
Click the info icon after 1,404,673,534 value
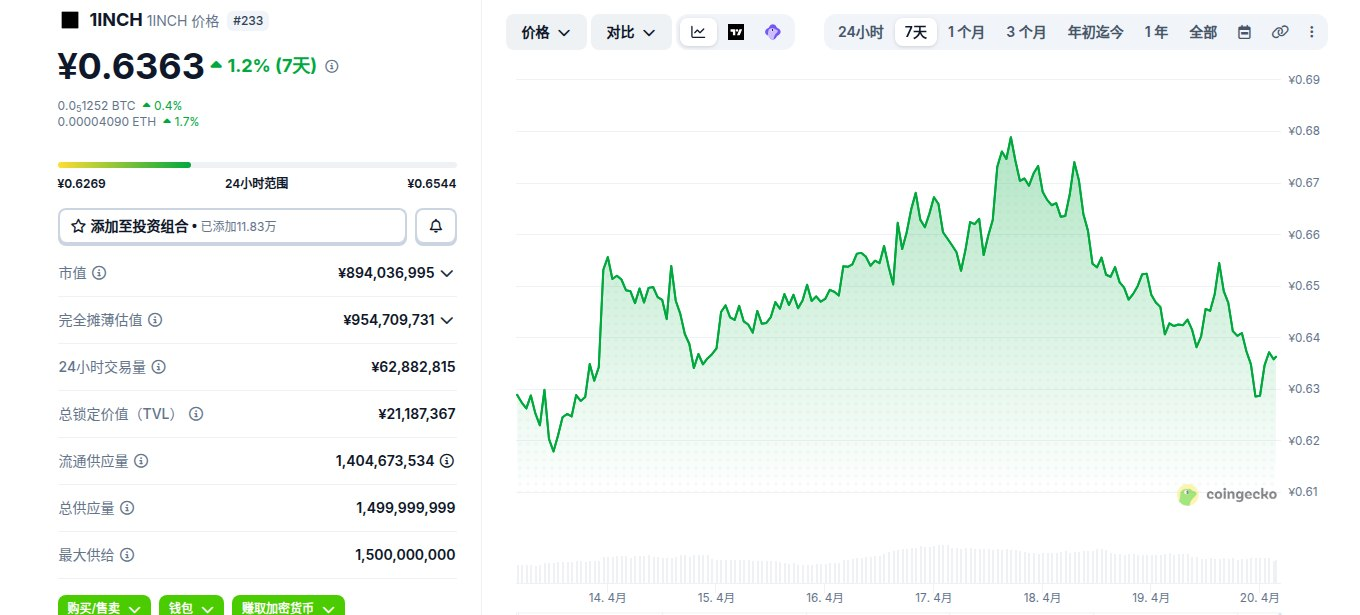[x=447, y=461]
